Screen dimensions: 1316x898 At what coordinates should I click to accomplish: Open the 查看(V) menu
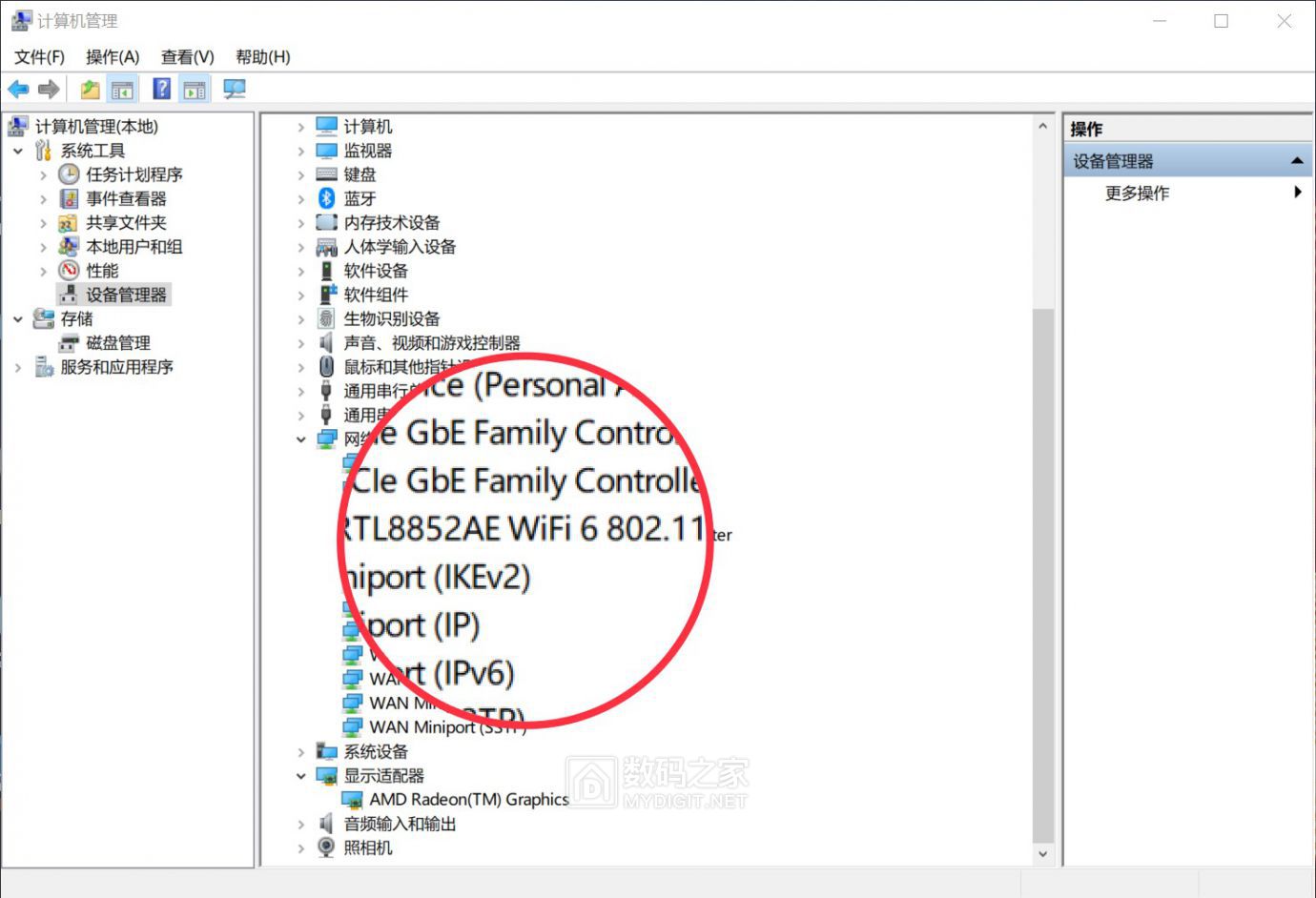188,57
